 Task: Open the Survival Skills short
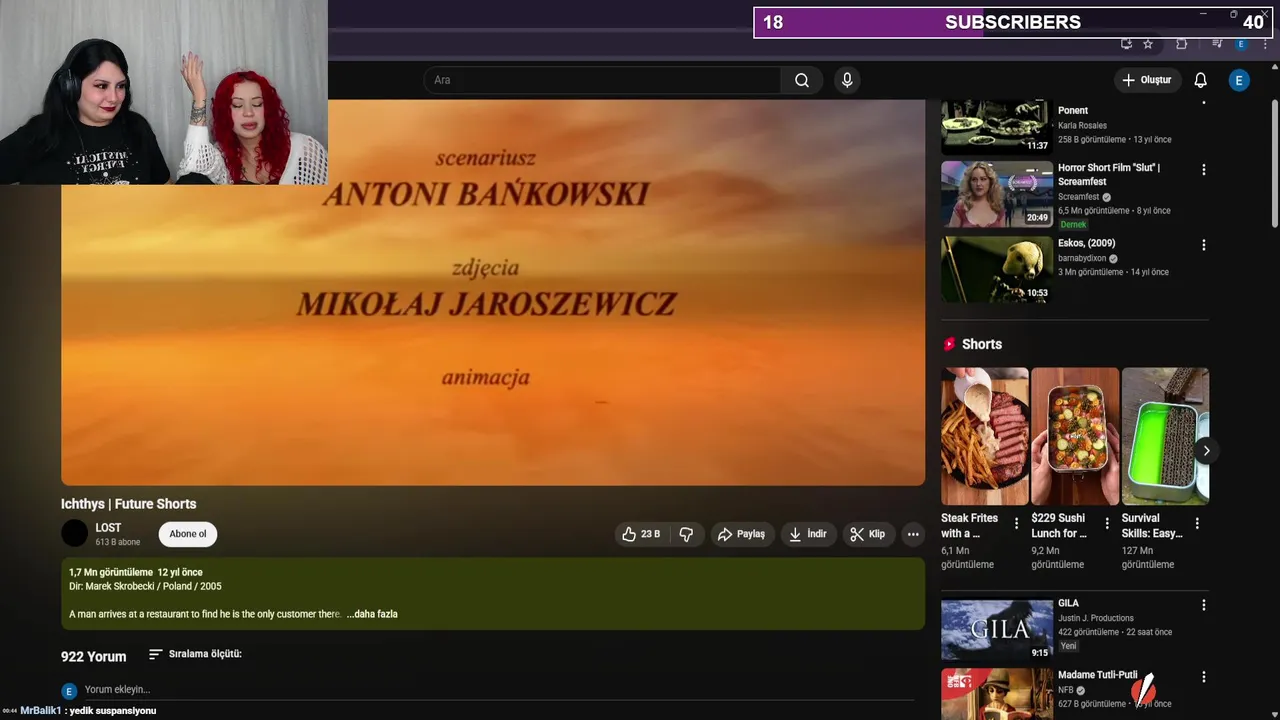click(x=1165, y=436)
